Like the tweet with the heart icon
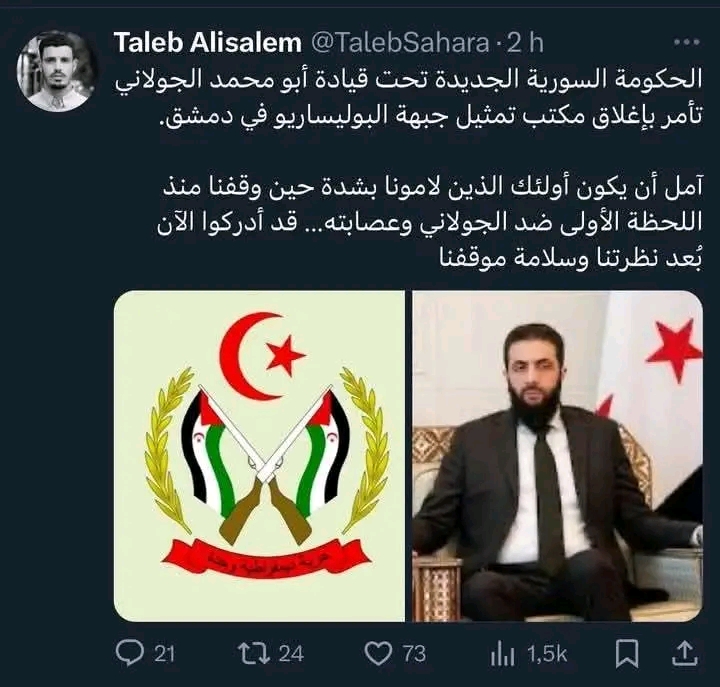 (x=378, y=653)
